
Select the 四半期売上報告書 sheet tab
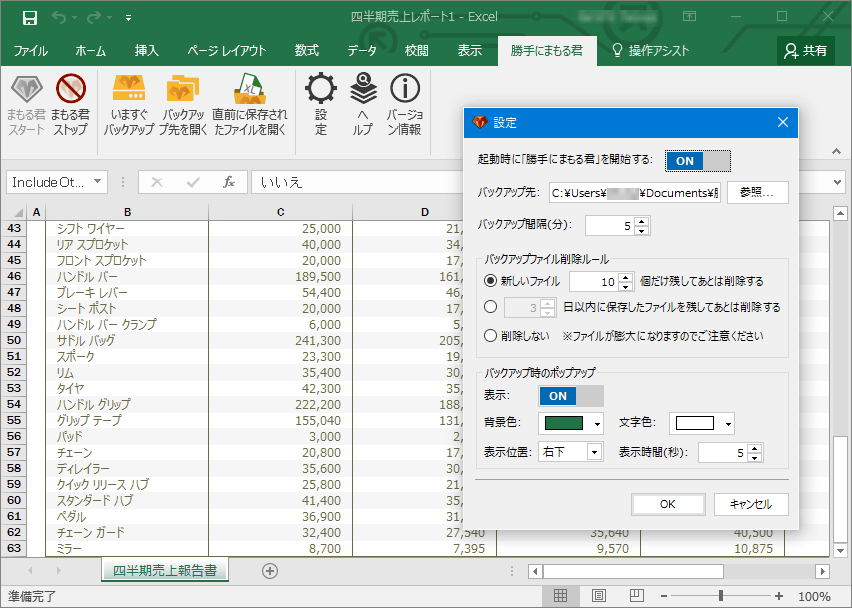[x=165, y=571]
